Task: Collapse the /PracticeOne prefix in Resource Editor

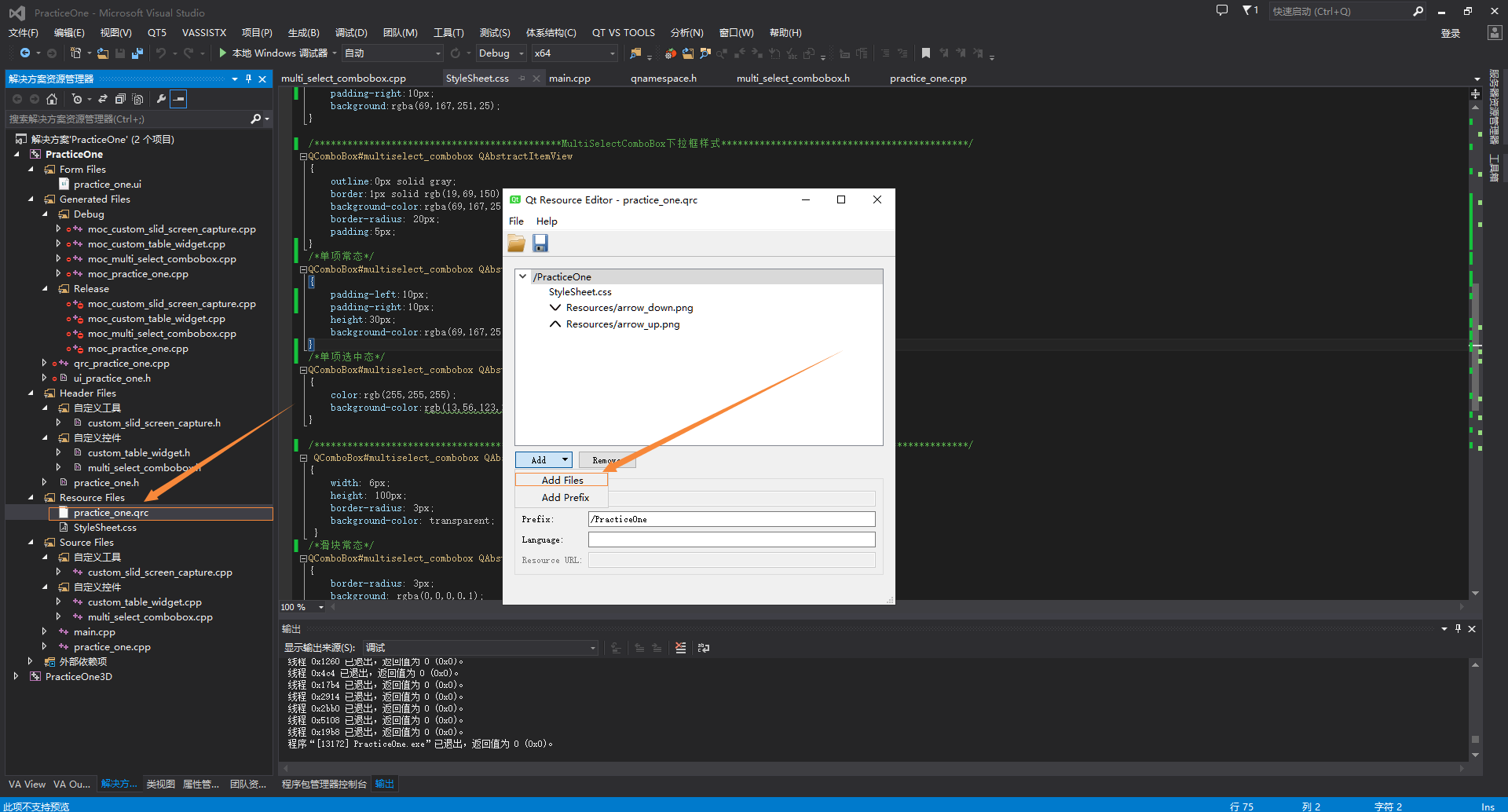Action: tap(523, 276)
